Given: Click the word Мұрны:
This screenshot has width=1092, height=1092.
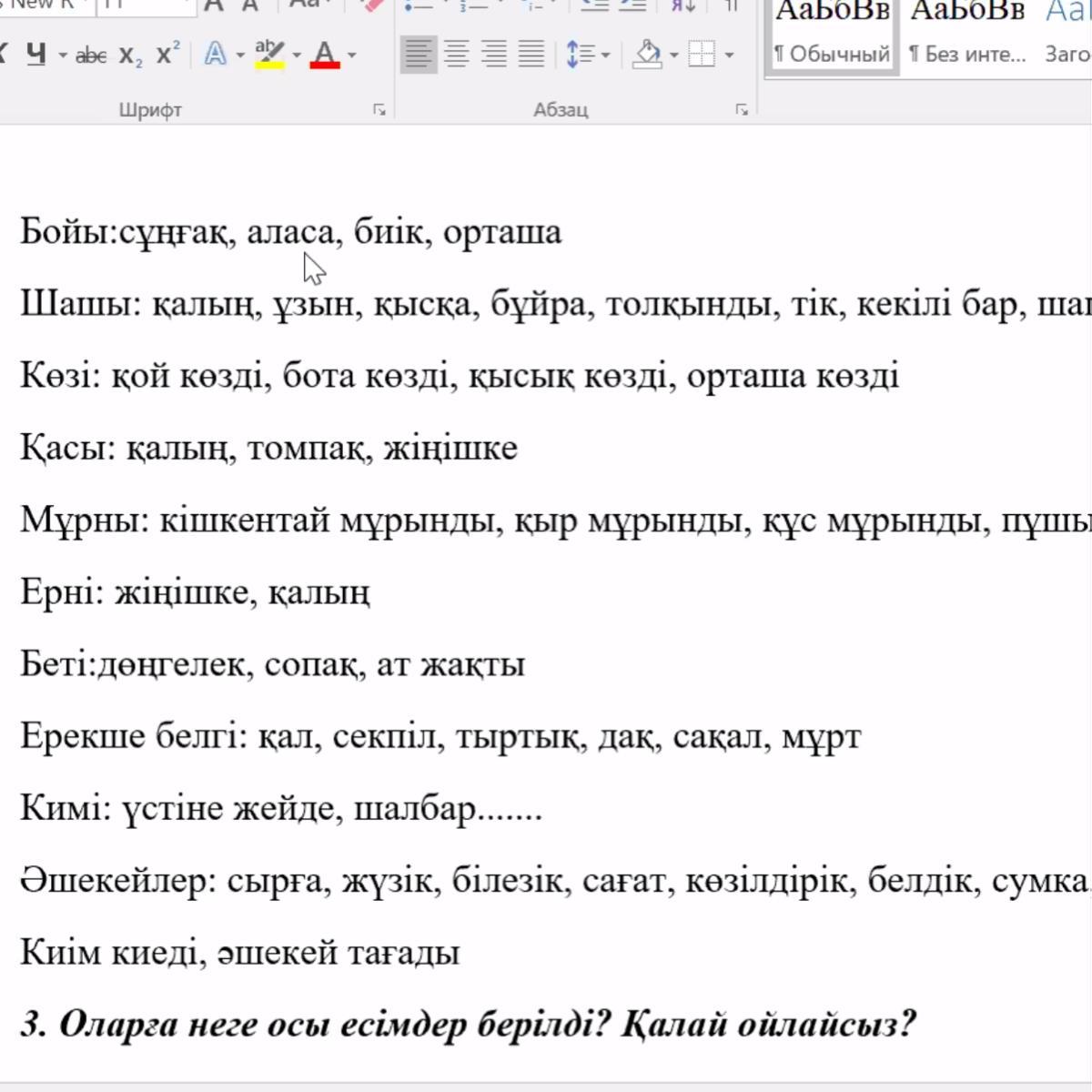Looking at the screenshot, I should (x=85, y=521).
